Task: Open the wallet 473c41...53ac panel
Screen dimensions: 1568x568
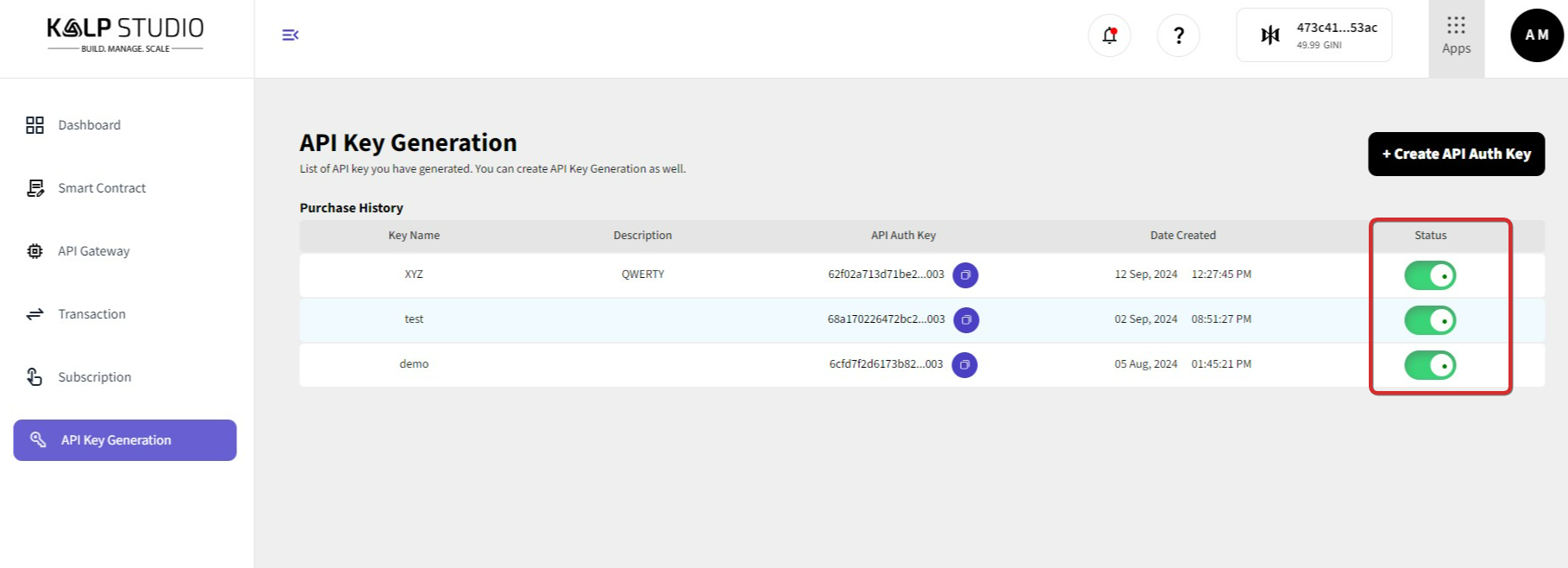Action: (1314, 35)
